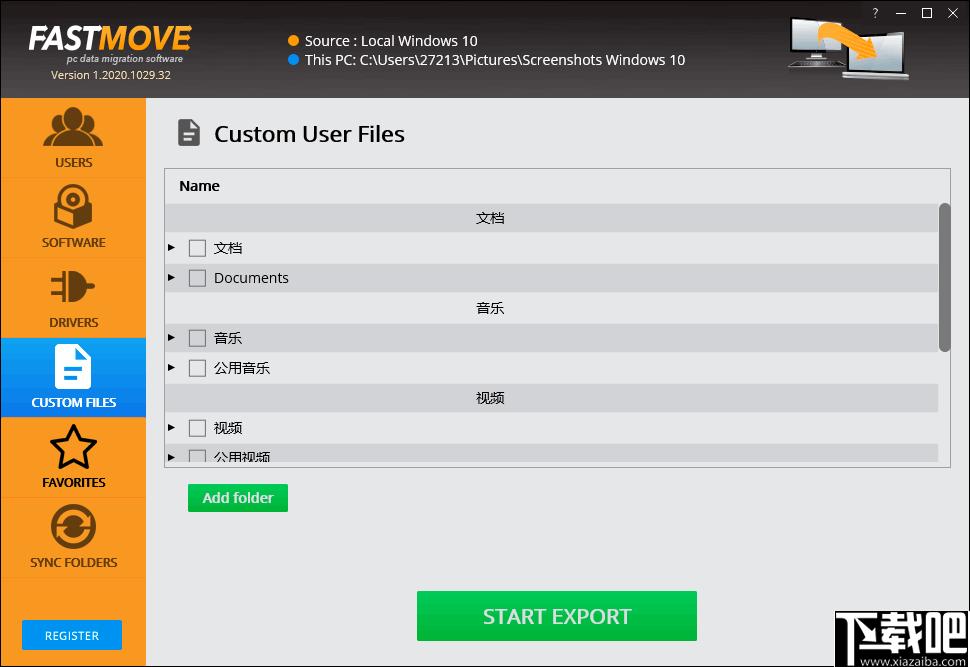The image size is (970, 667).
Task: Click the PC transfer illustration in header
Action: tap(849, 48)
